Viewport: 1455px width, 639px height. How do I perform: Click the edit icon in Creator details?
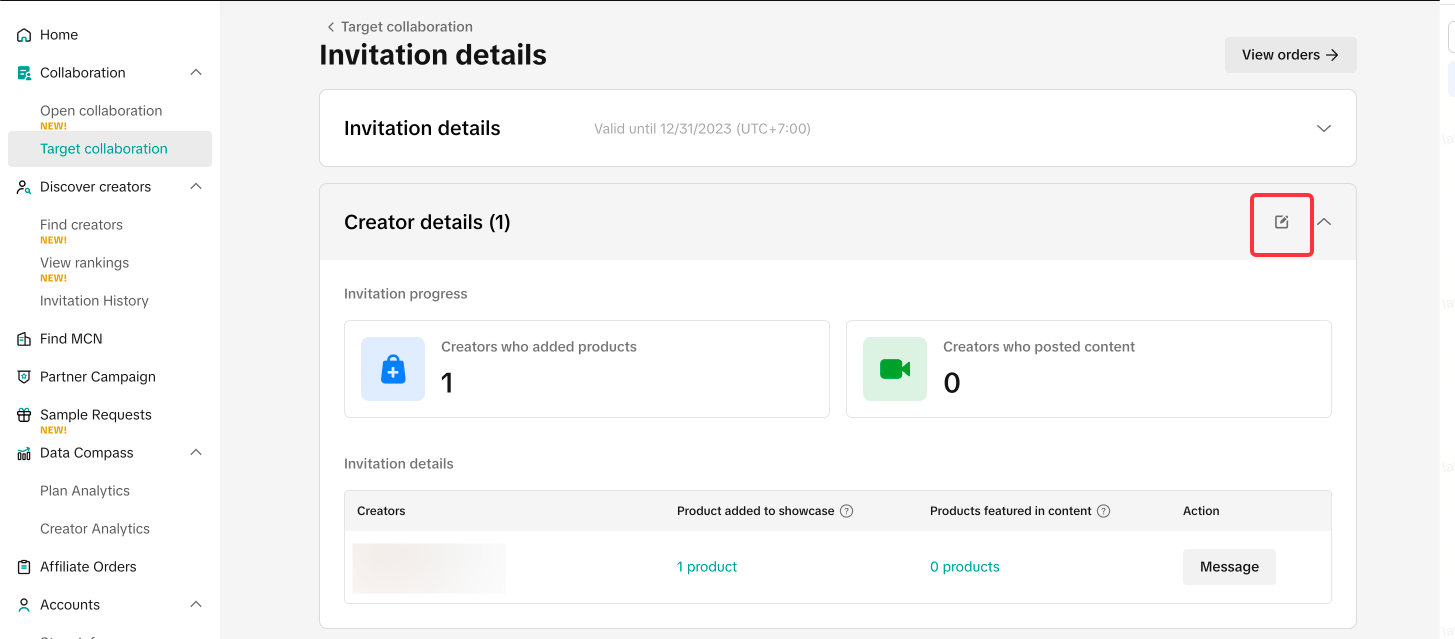pos(1282,222)
